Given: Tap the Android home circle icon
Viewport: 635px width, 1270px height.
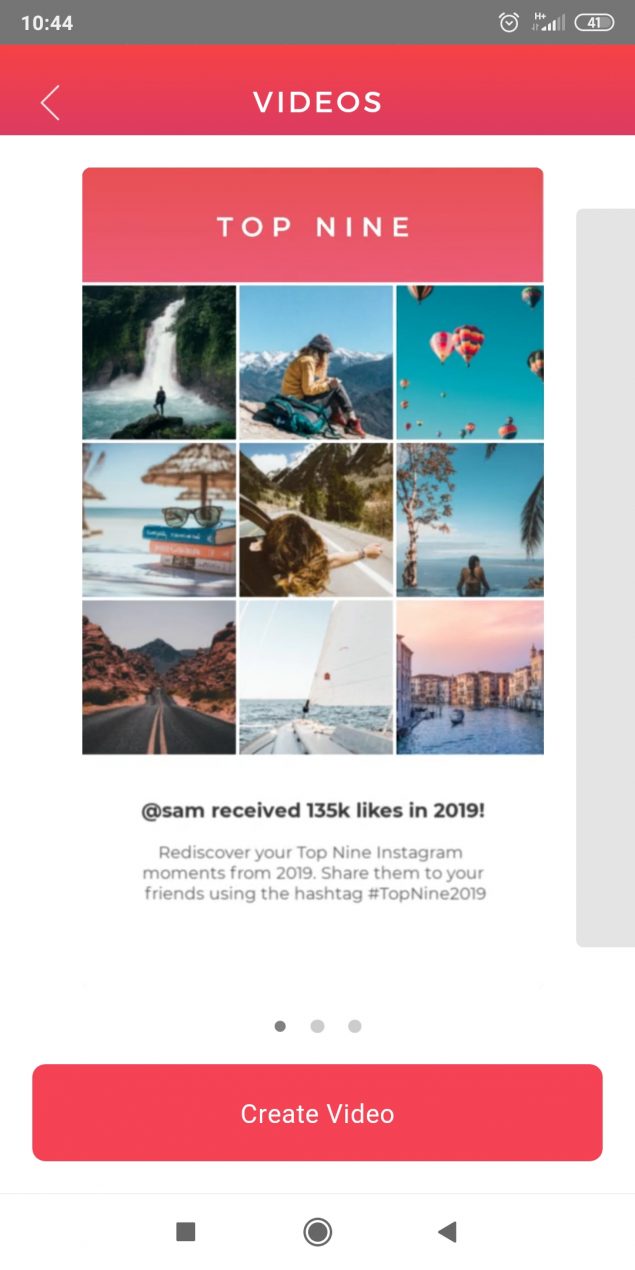Looking at the screenshot, I should 317,1232.
